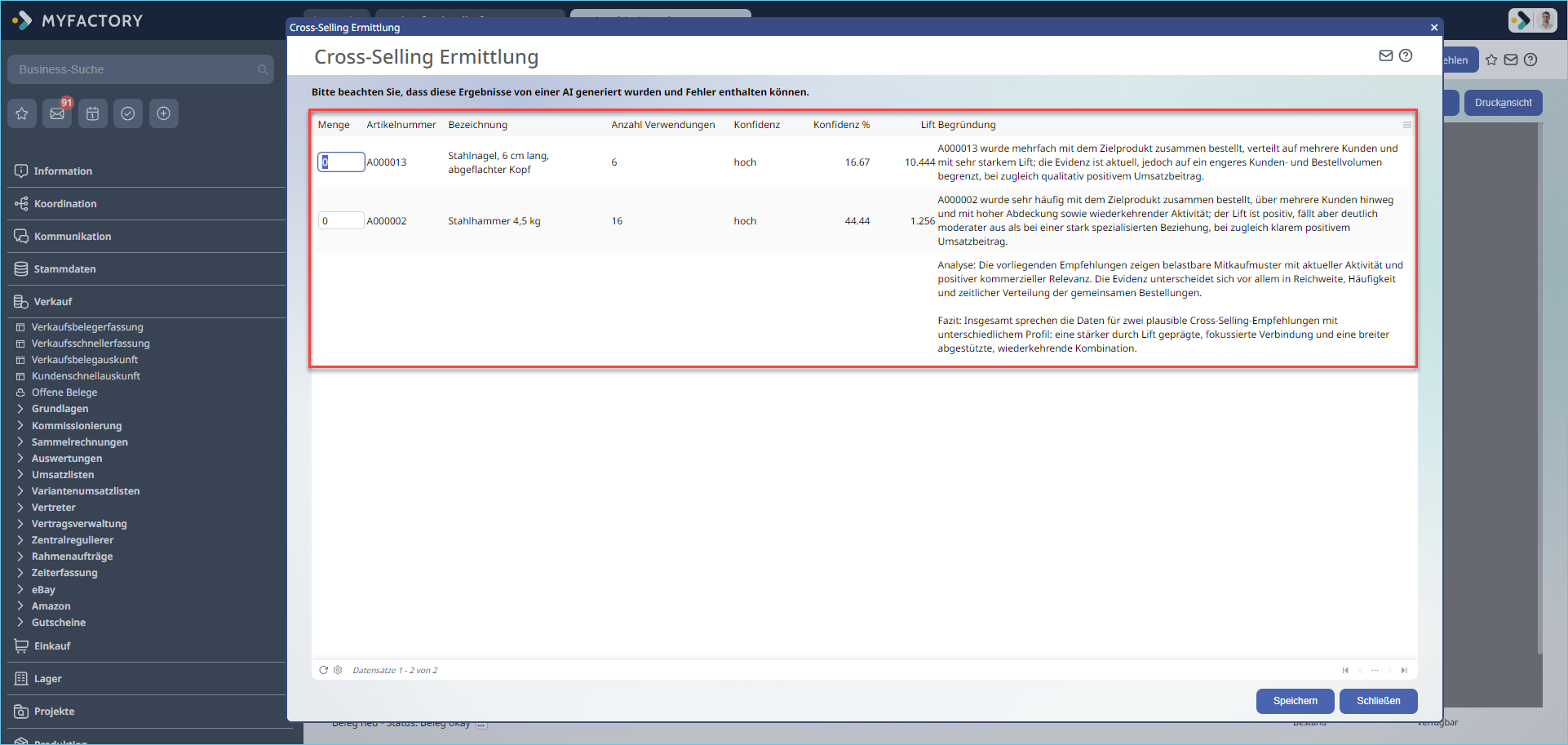The height and width of the screenshot is (745, 1568).
Task: Click the help icon in background window toolbar
Action: (x=1530, y=60)
